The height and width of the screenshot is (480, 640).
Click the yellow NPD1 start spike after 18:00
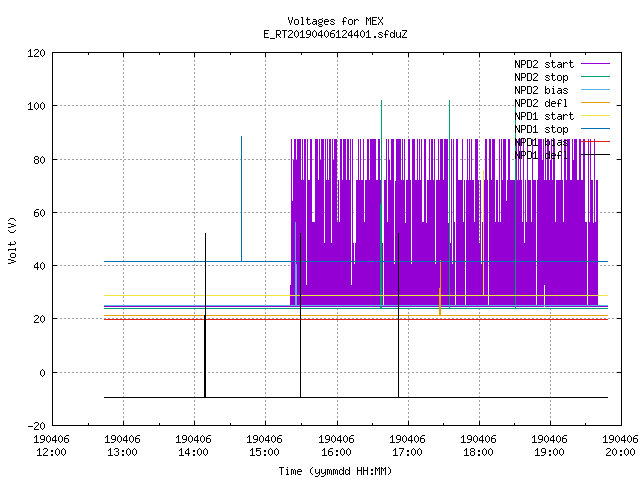pos(484,233)
